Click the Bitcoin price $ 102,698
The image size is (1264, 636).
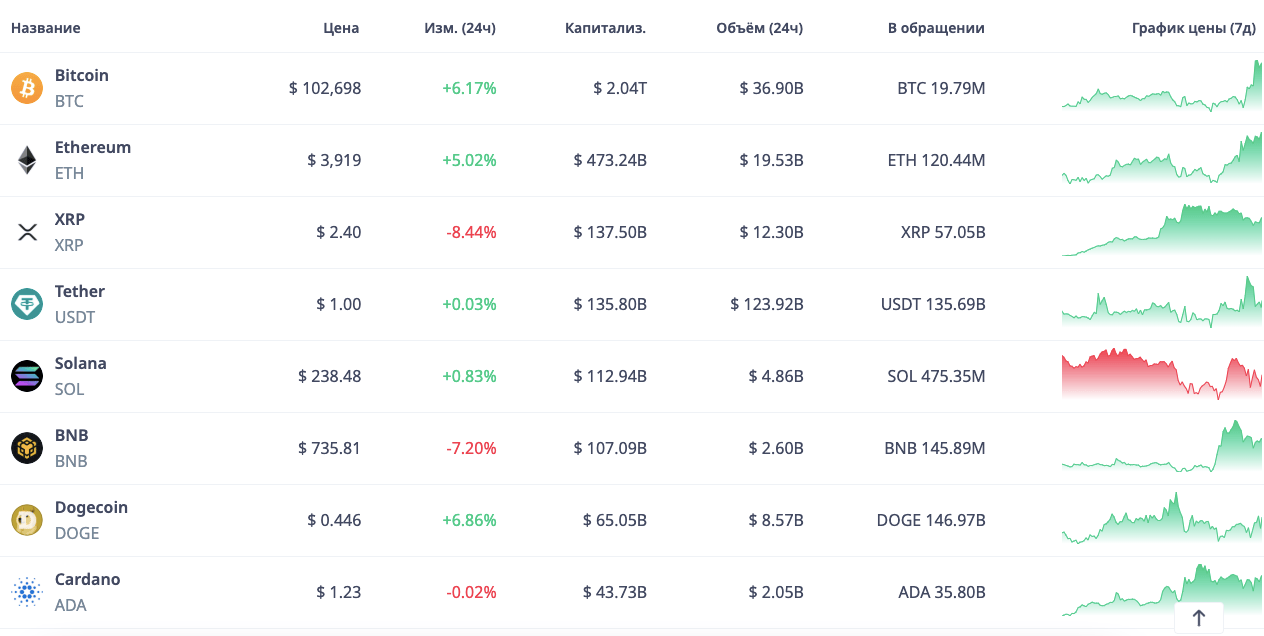point(325,88)
